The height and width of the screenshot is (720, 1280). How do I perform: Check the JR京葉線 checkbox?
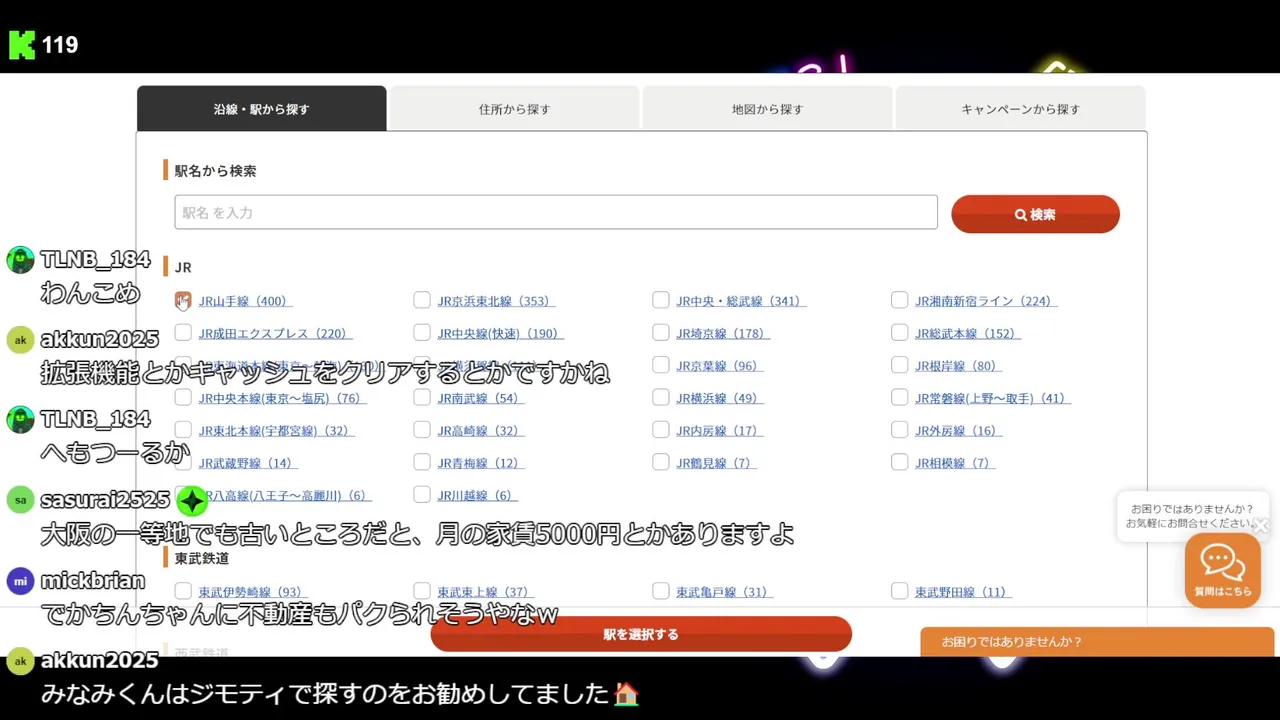(x=661, y=365)
